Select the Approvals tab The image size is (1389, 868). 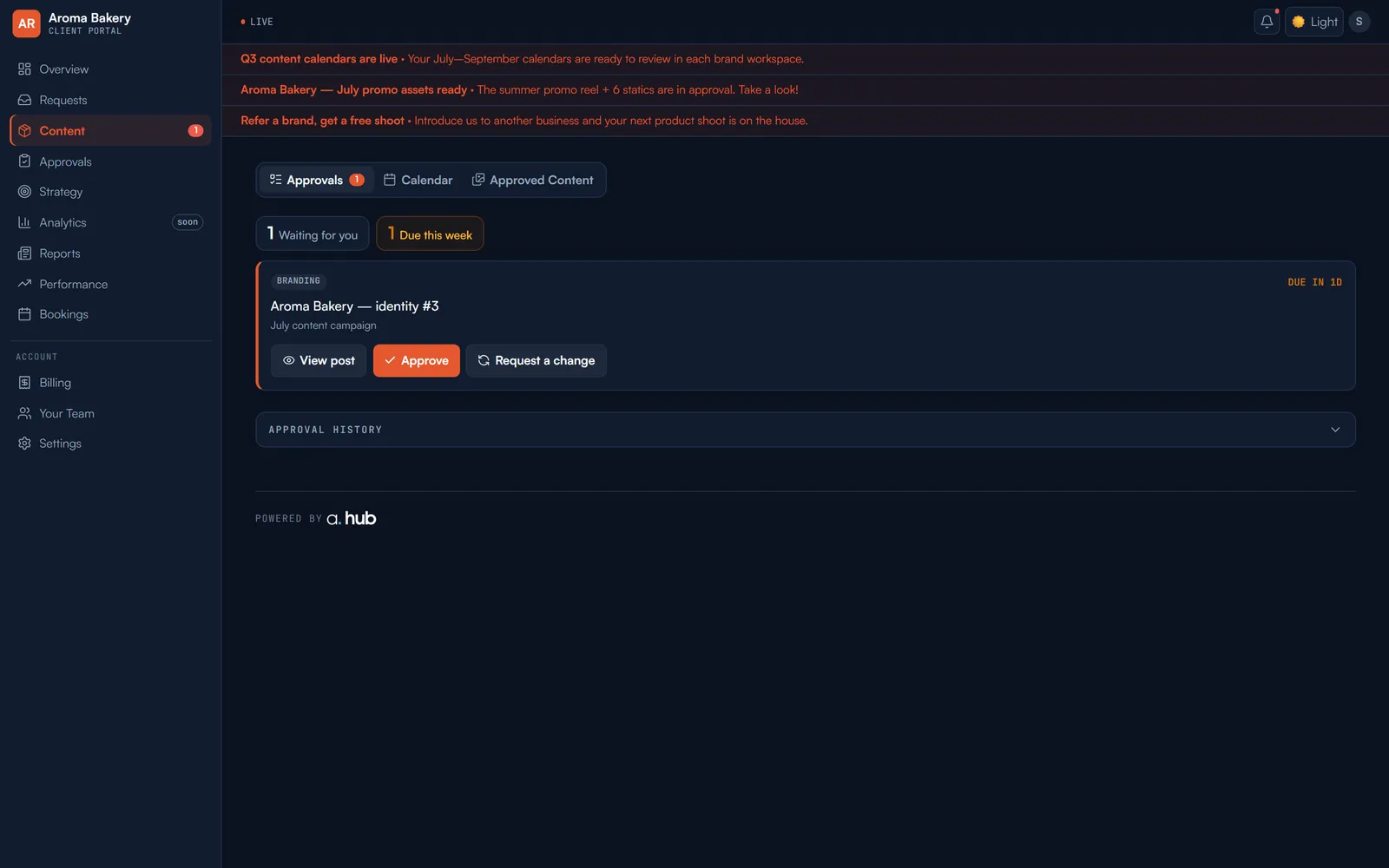(x=316, y=180)
